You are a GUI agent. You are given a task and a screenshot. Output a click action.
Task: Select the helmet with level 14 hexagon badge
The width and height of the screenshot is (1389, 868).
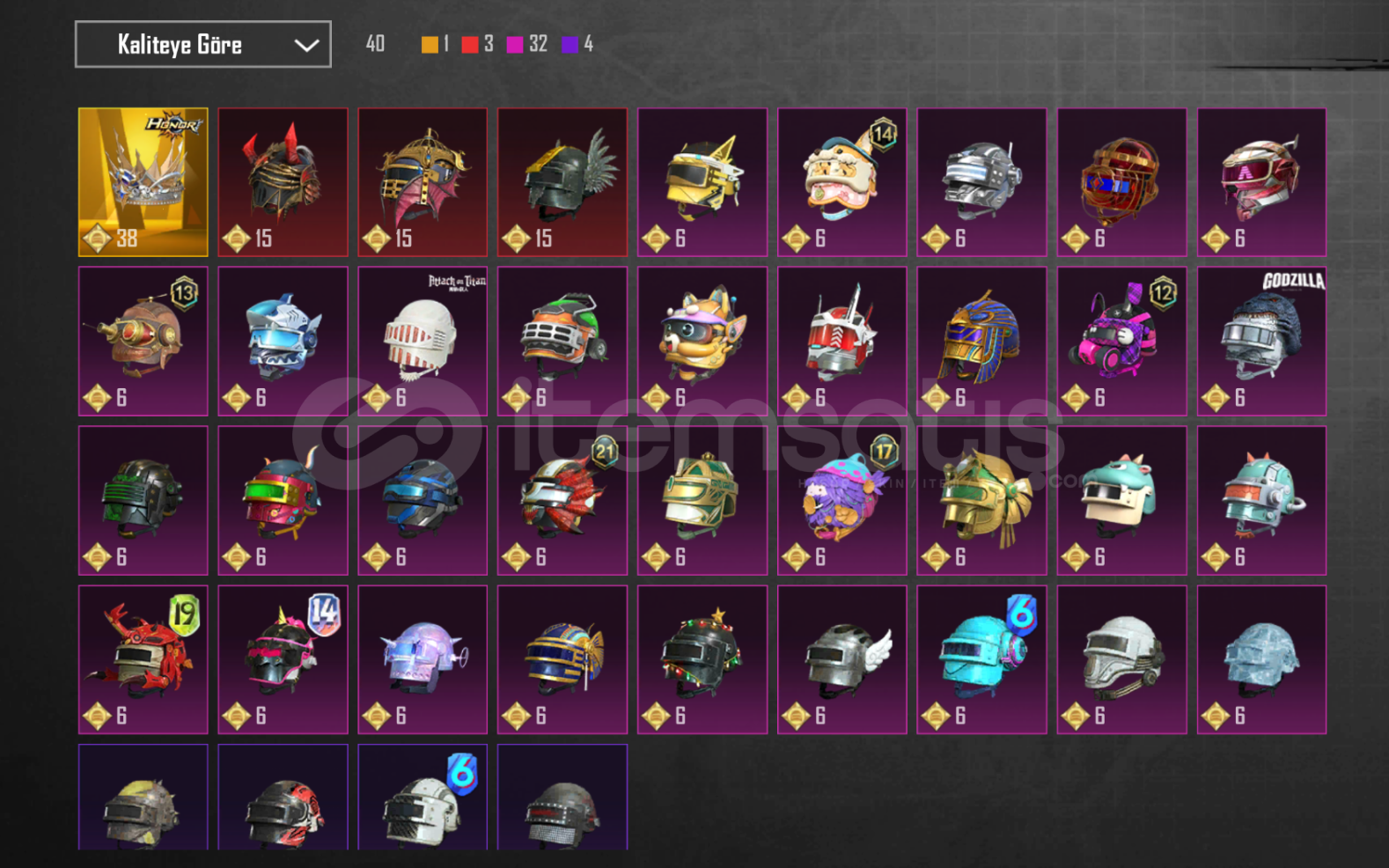(x=842, y=182)
